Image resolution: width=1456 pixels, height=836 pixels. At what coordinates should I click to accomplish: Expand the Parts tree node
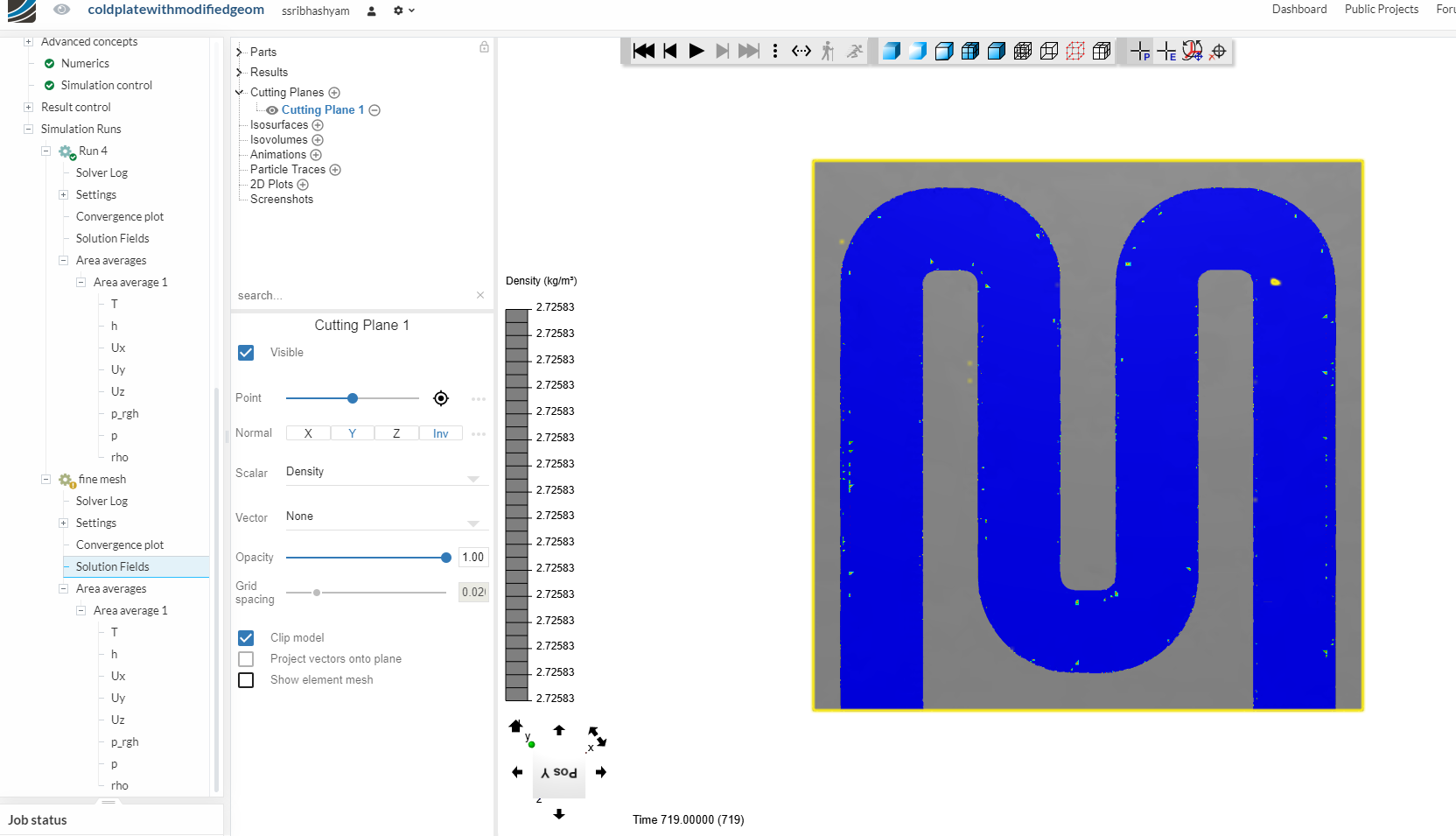coord(239,53)
